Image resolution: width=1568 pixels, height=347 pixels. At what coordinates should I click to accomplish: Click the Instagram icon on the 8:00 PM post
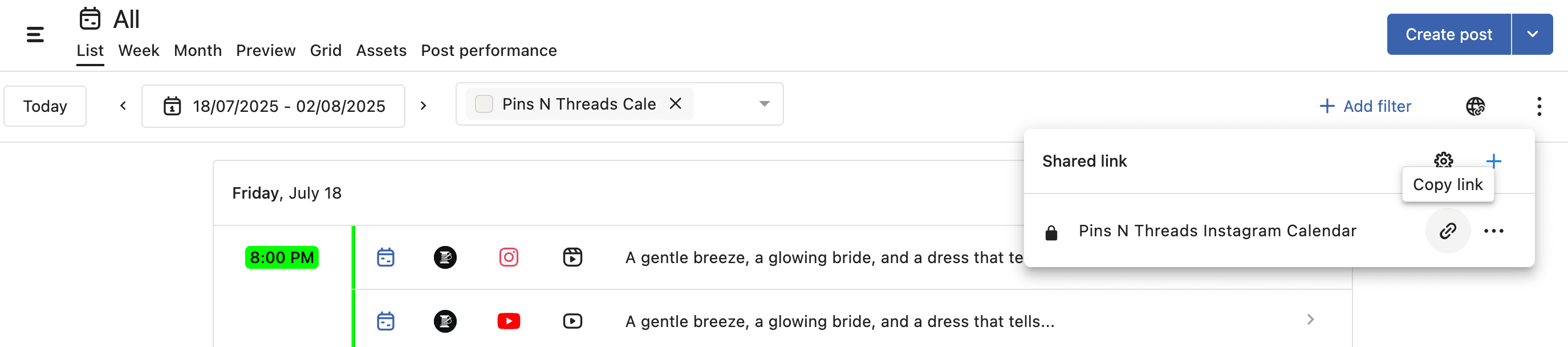point(508,257)
